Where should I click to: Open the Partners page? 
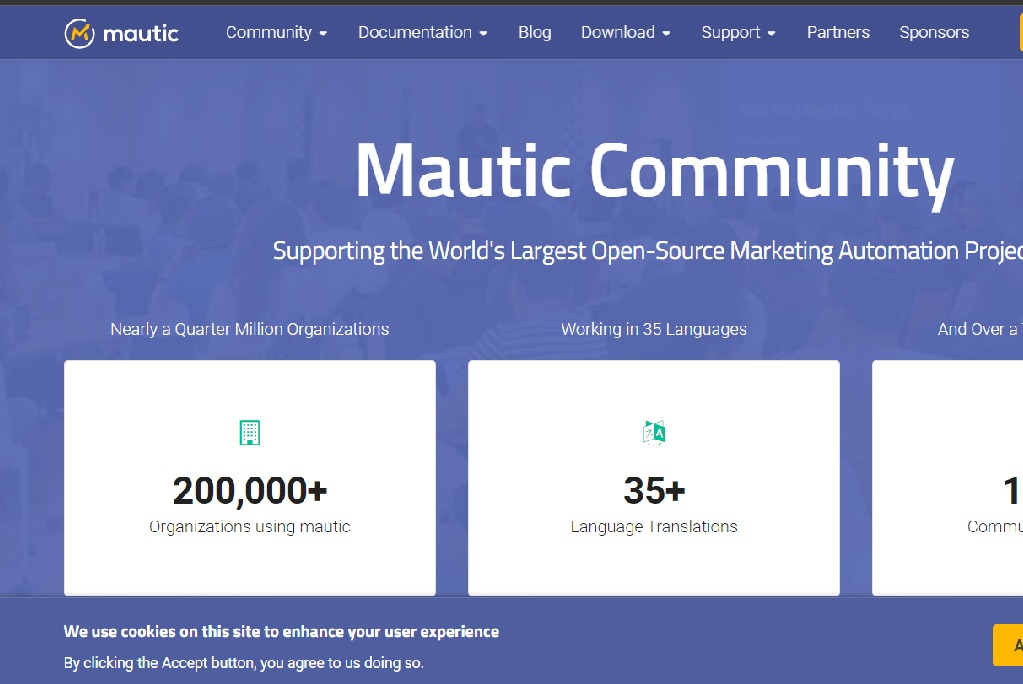click(x=838, y=32)
